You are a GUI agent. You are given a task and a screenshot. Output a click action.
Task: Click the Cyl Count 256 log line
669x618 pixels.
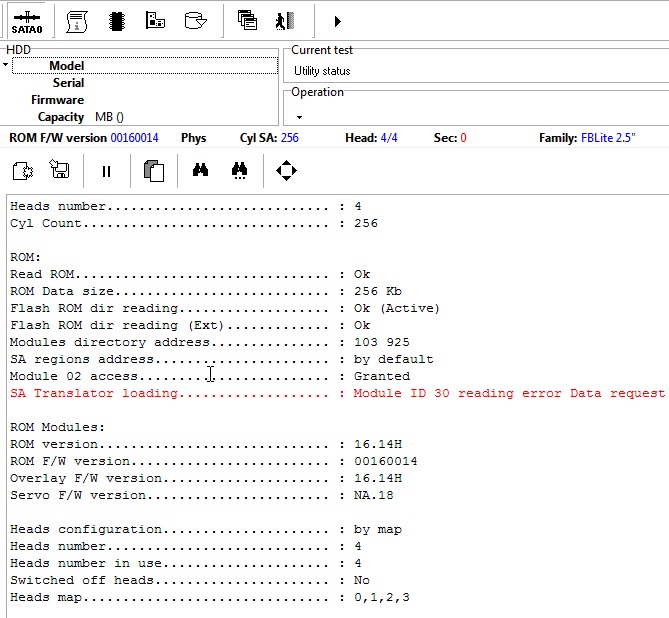[194, 223]
